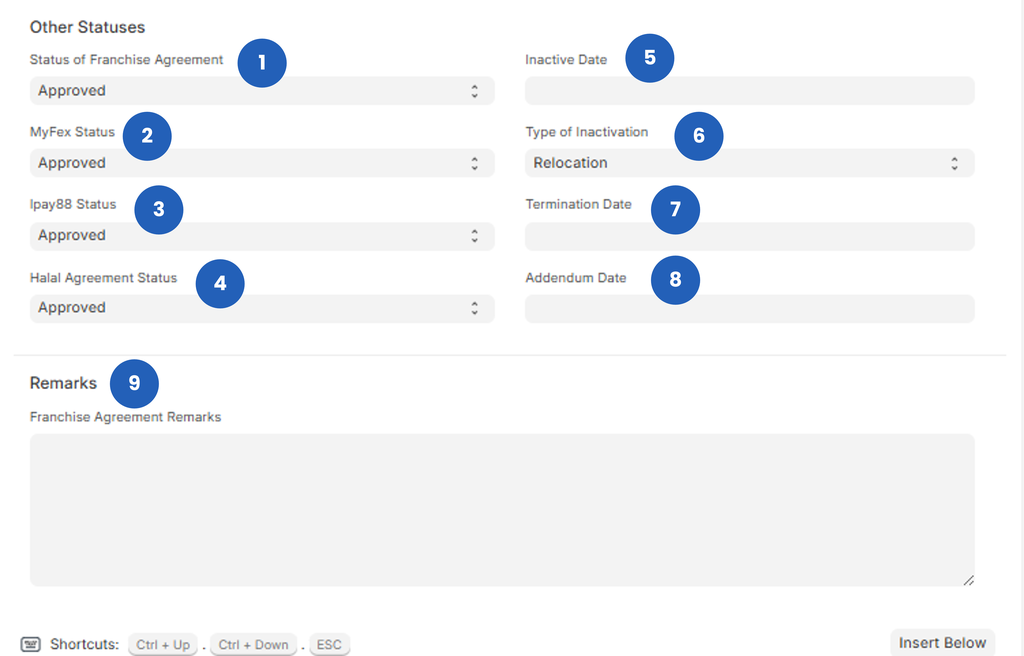Click numbered marker 2 beside MyFex Status

point(147,136)
